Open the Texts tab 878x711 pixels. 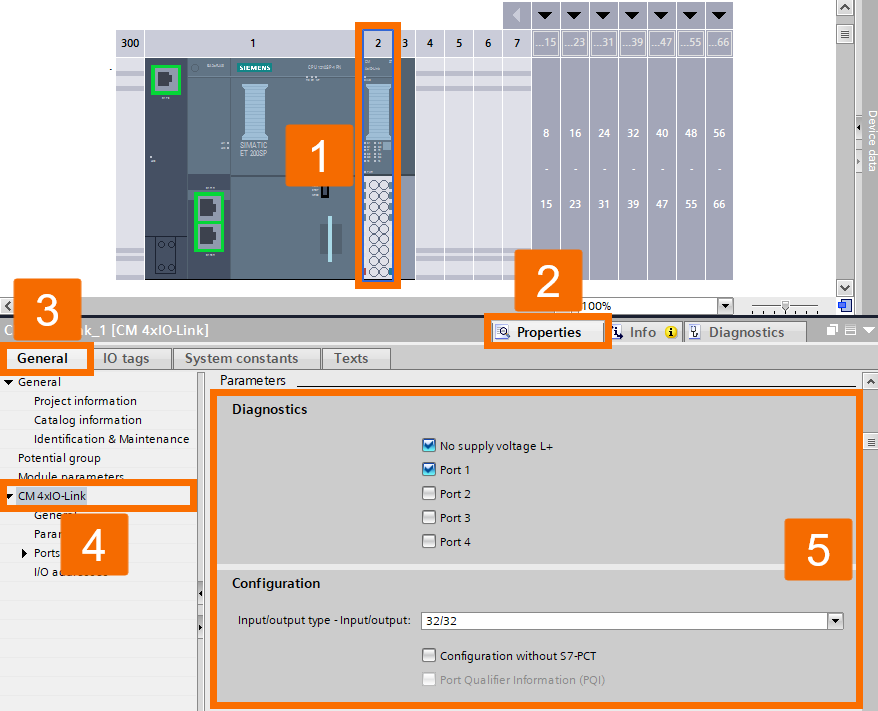351,358
